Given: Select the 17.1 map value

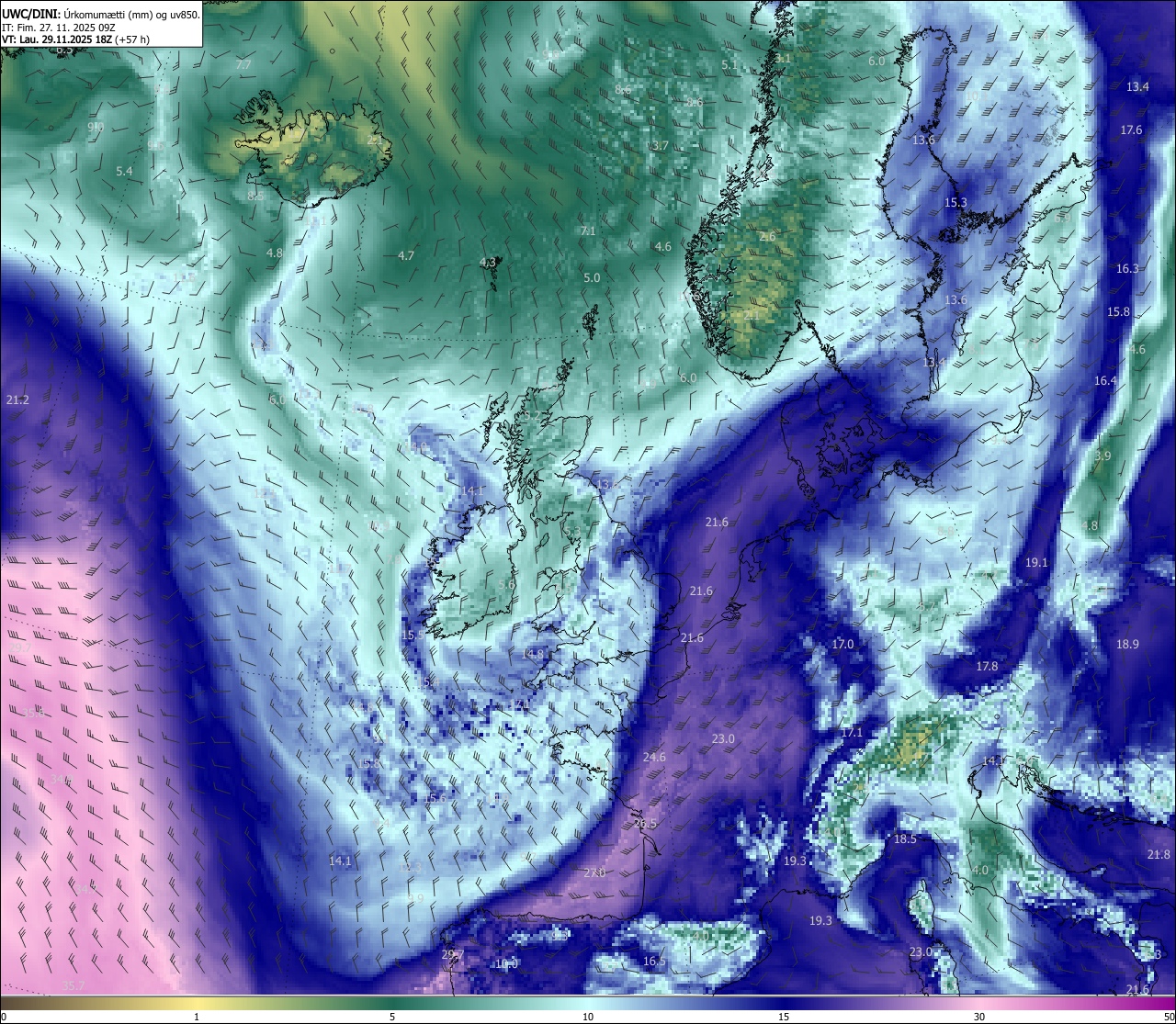Looking at the screenshot, I should click(852, 733).
